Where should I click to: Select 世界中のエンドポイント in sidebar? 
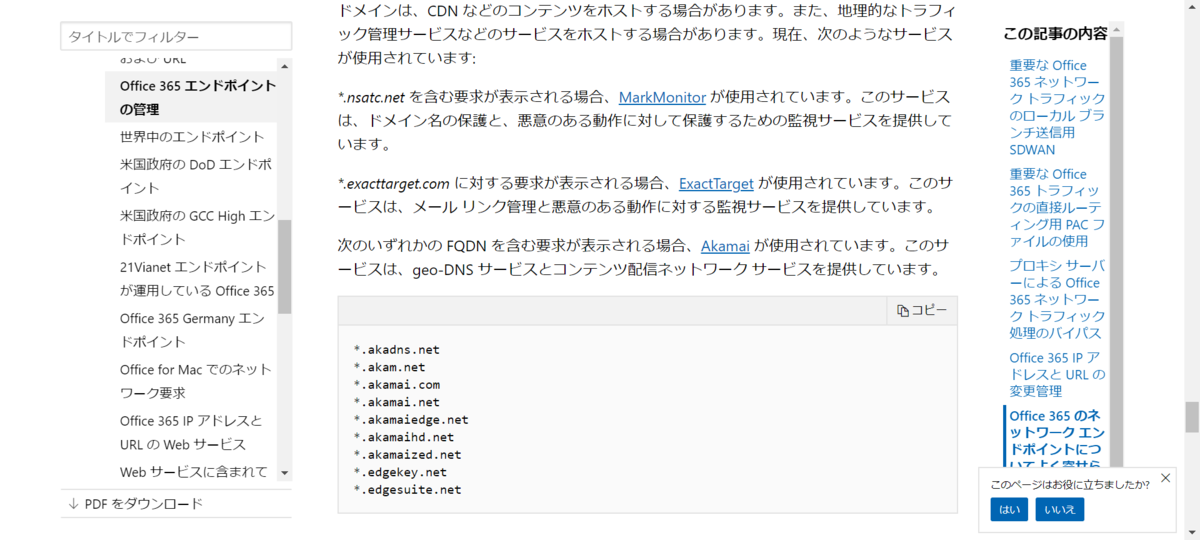192,137
